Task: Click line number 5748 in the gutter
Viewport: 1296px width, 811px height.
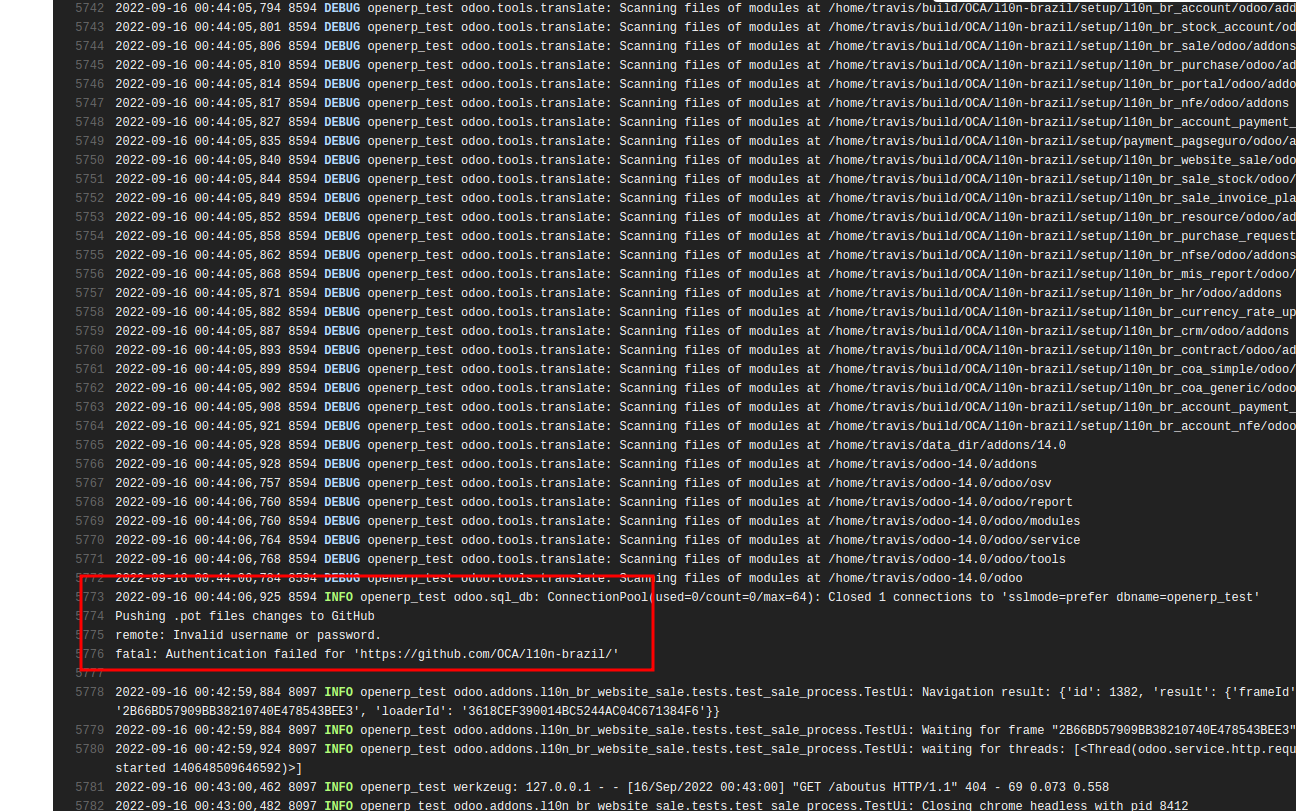Action: tap(89, 122)
